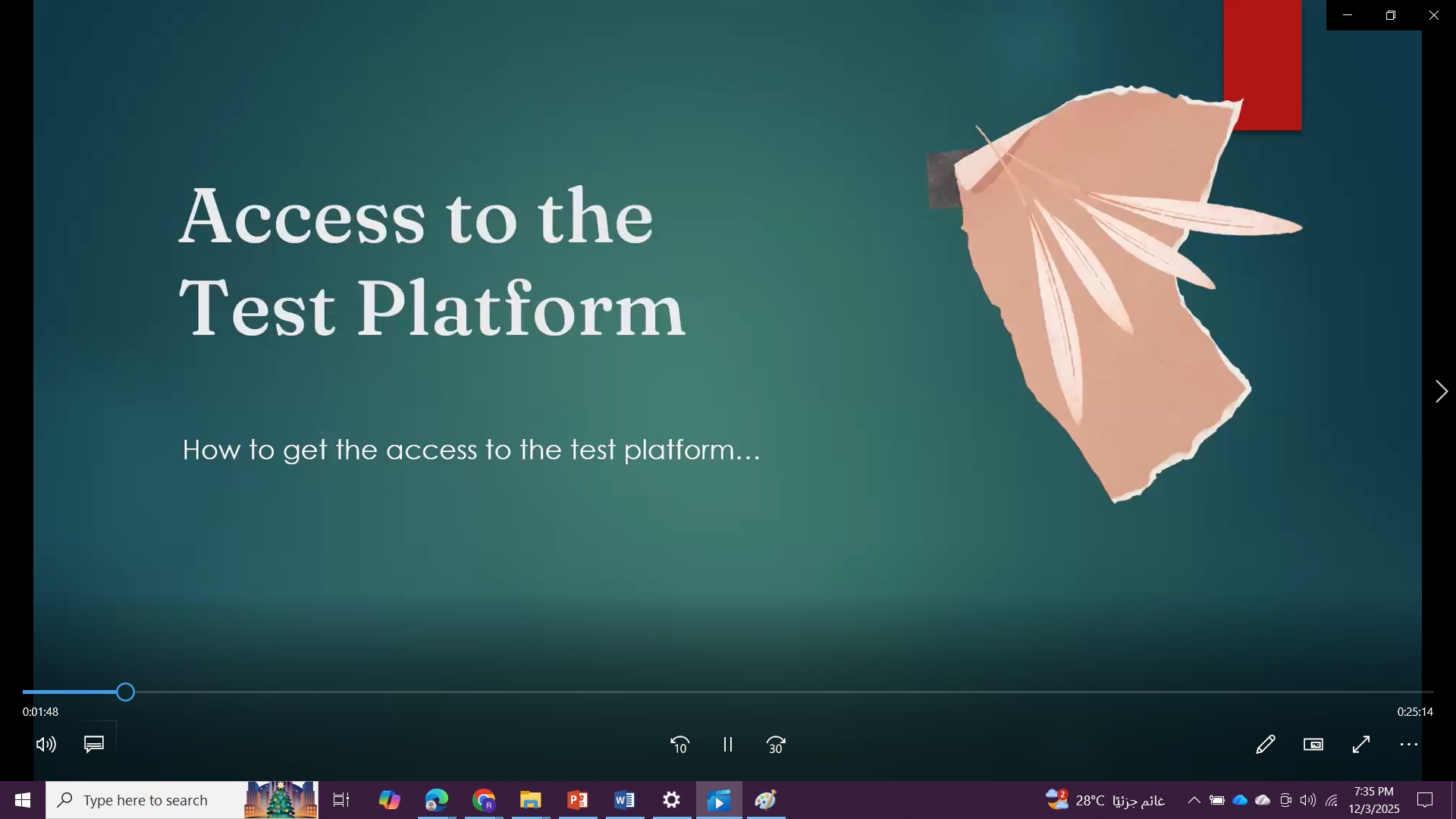The width and height of the screenshot is (1456, 819).
Task: Toggle full screen view
Action: point(1361,745)
